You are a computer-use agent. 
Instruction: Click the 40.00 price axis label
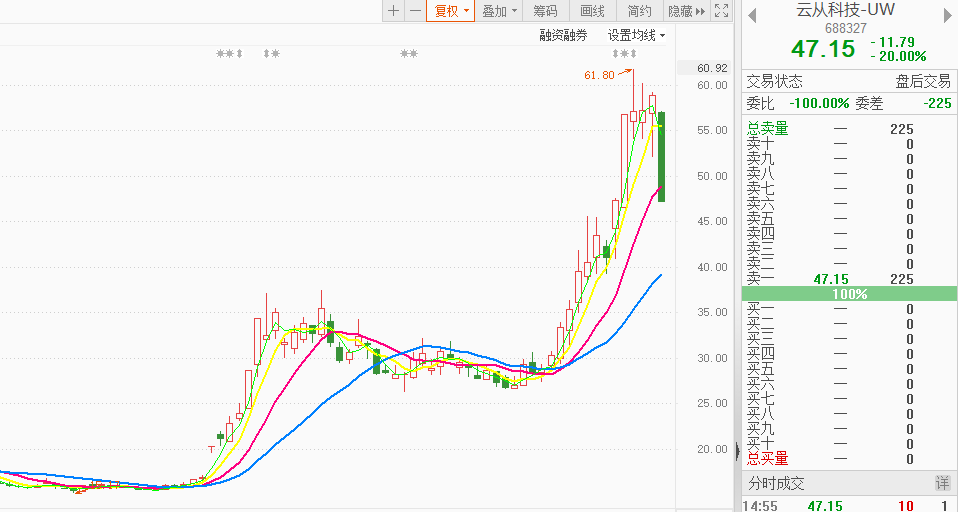(x=712, y=267)
